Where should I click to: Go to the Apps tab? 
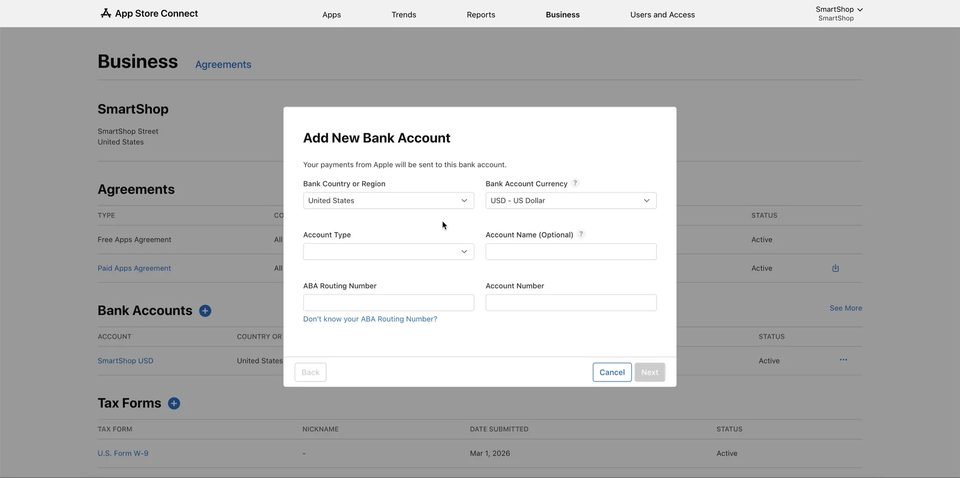[x=331, y=15]
